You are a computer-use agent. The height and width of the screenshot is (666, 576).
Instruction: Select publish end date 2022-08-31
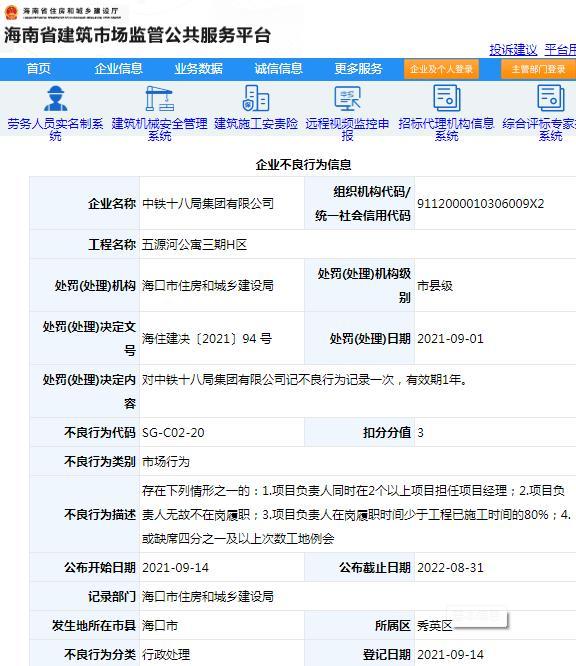tap(450, 567)
